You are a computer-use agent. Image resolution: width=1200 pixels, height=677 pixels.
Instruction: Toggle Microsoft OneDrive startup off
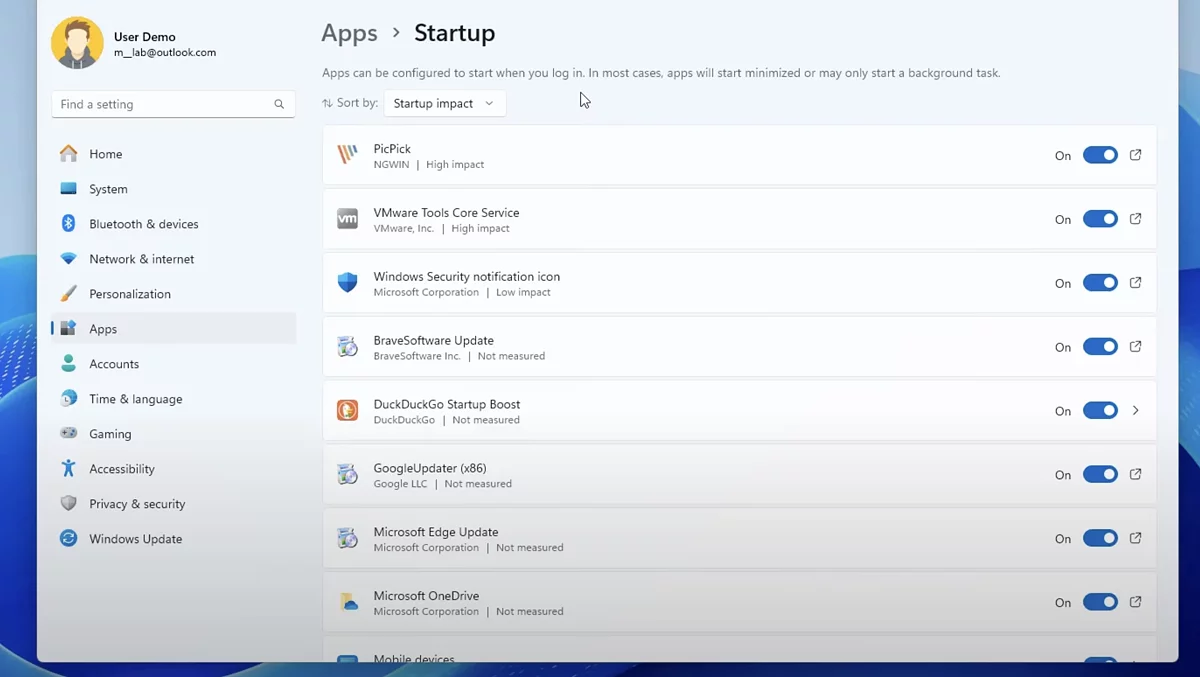coord(1100,602)
